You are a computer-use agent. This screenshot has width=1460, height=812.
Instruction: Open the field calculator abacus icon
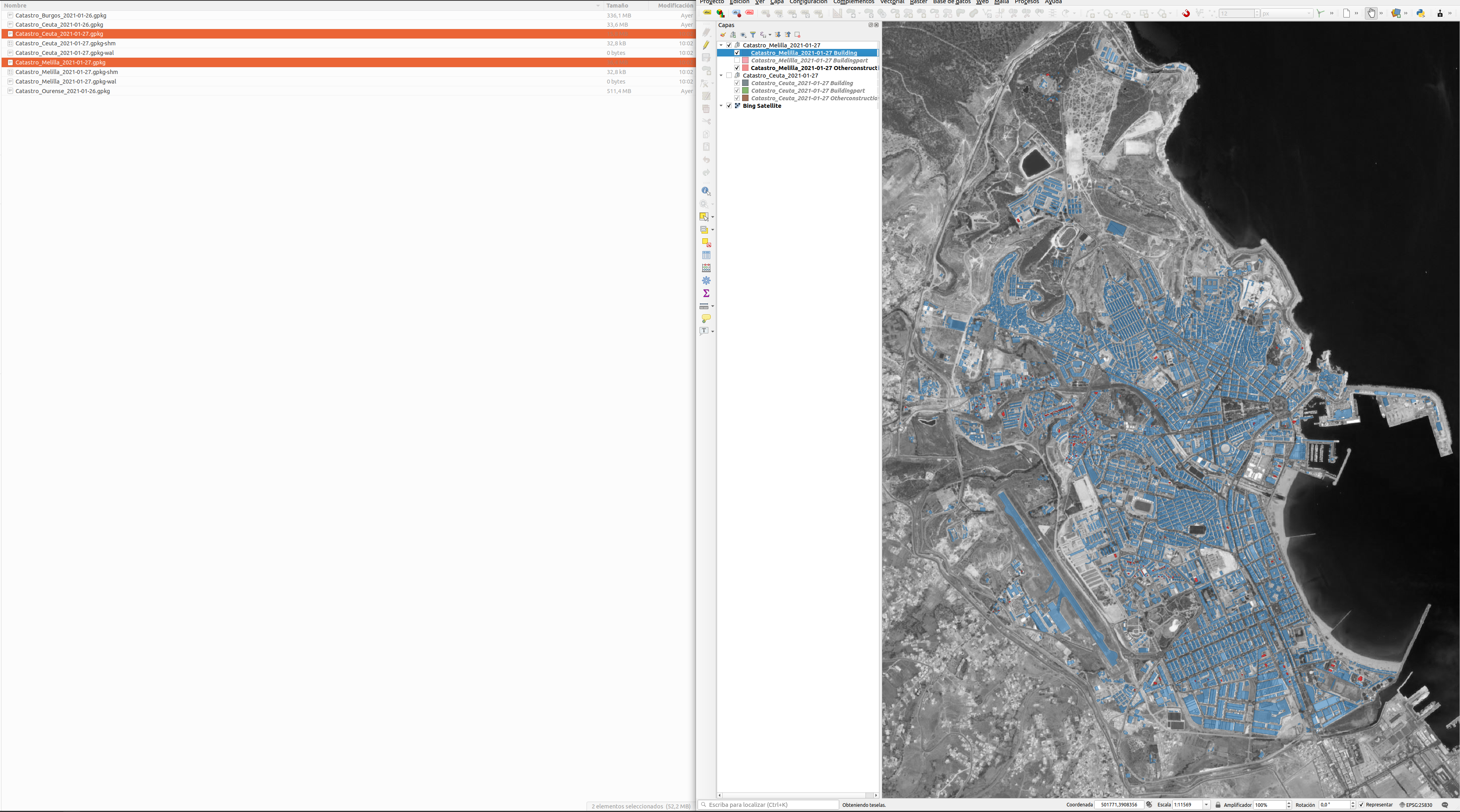pyautogui.click(x=706, y=268)
